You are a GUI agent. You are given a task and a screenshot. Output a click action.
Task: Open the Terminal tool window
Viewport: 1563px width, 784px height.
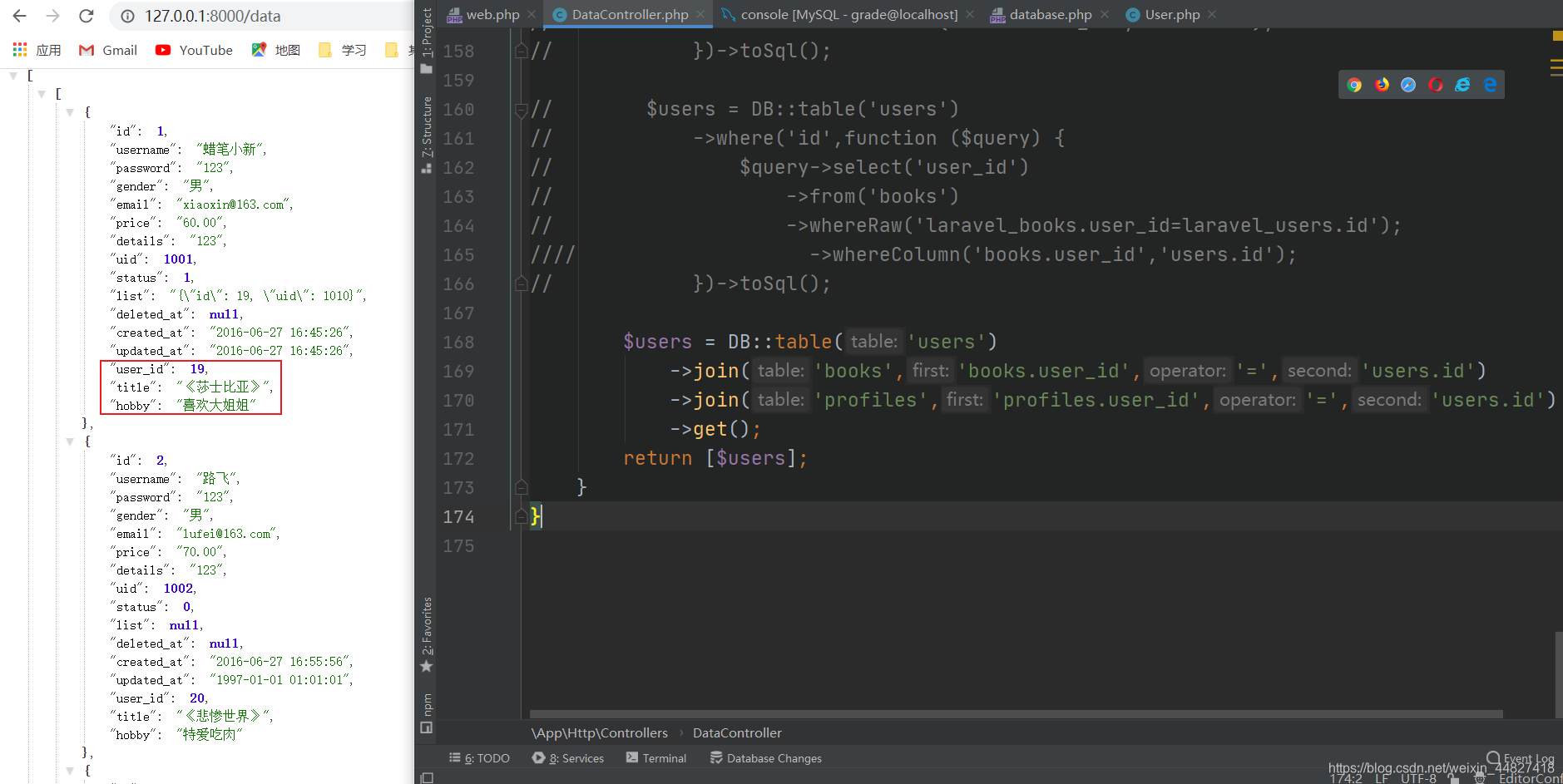[656, 758]
